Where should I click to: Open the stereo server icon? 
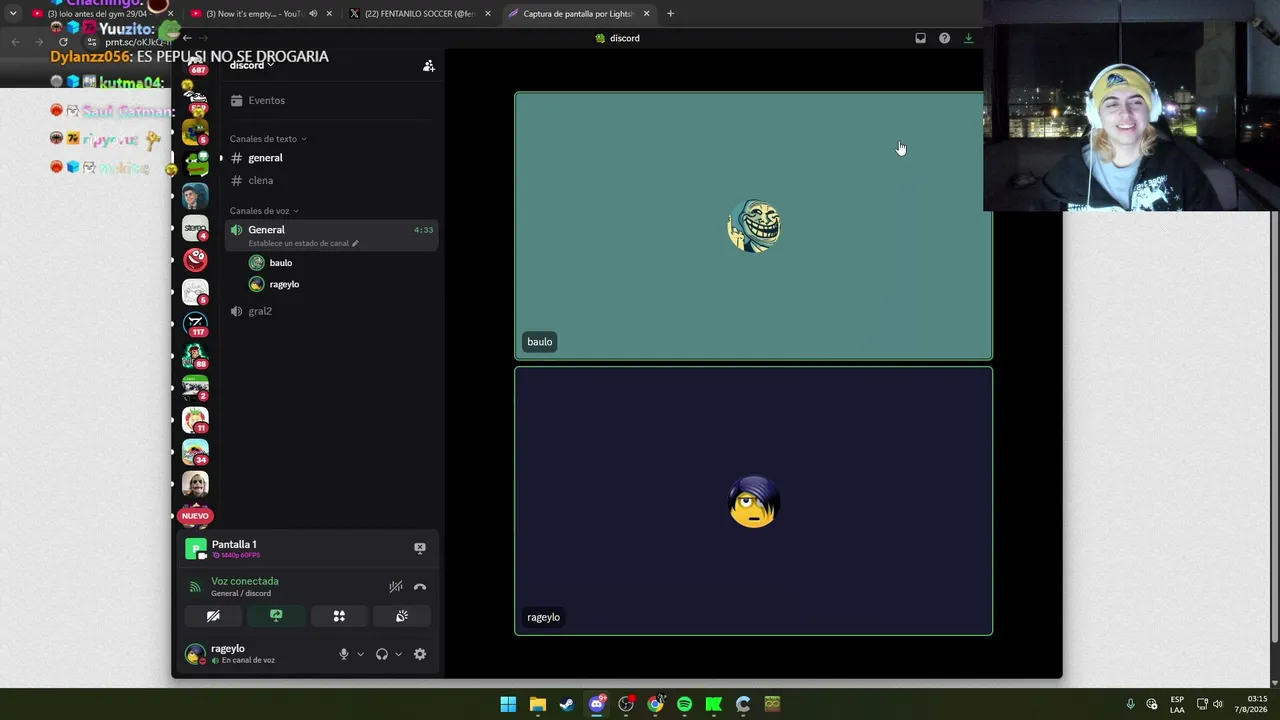(x=195, y=228)
